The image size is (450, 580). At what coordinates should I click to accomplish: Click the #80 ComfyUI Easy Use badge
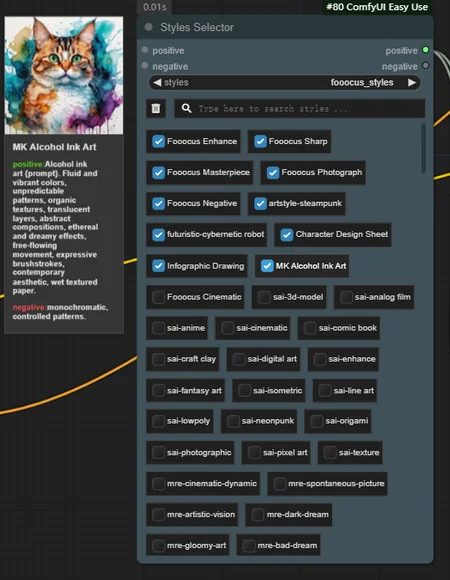(x=377, y=7)
